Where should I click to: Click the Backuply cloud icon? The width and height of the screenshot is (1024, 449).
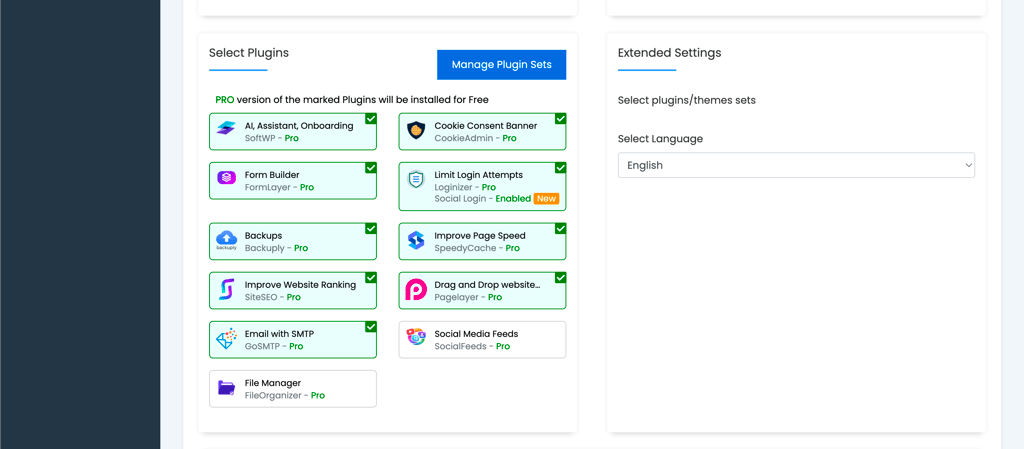[x=226, y=240]
